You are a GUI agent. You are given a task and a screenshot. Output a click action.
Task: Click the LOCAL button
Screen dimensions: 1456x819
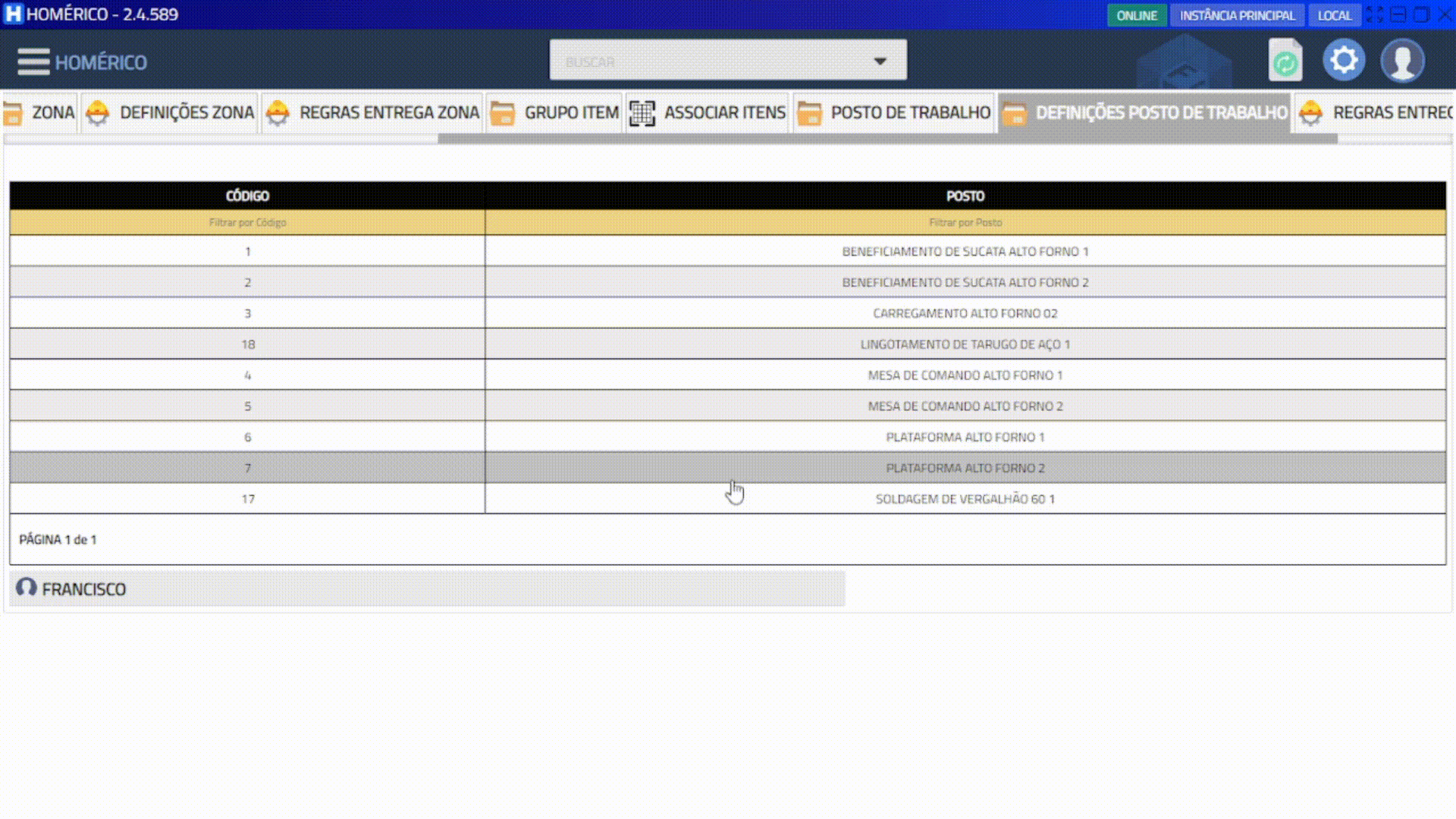[x=1334, y=15]
